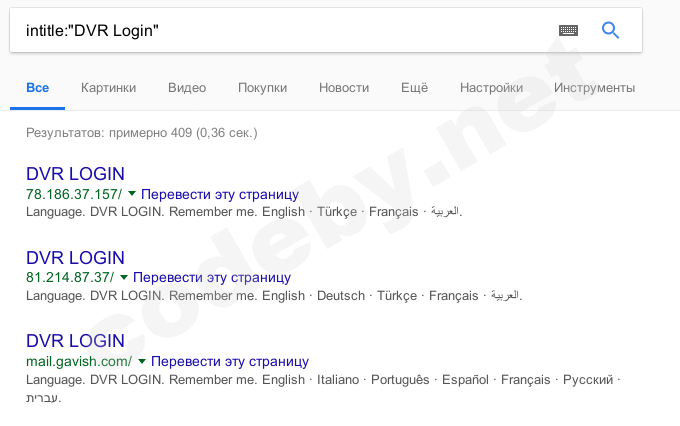Expand the Ещё menu
The width and height of the screenshot is (680, 426).
pos(414,88)
